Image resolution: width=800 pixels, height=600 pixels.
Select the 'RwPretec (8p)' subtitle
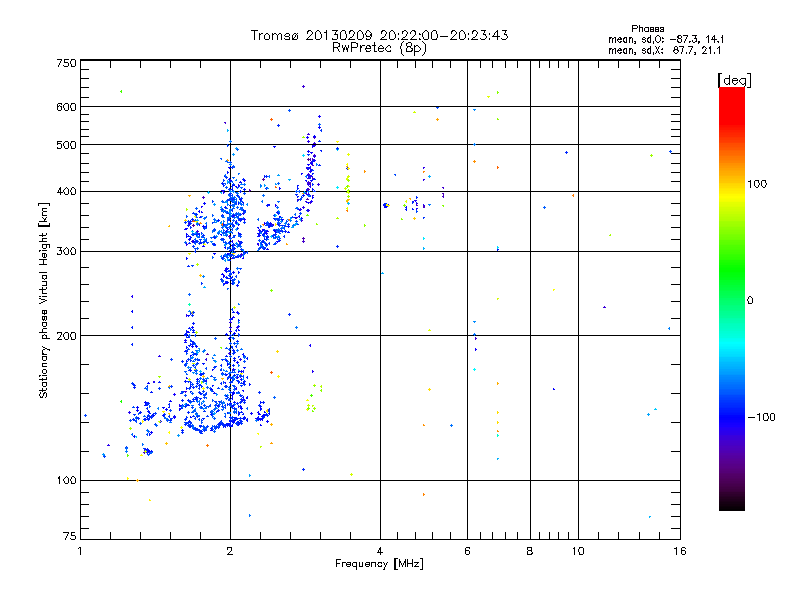pyautogui.click(x=379, y=48)
